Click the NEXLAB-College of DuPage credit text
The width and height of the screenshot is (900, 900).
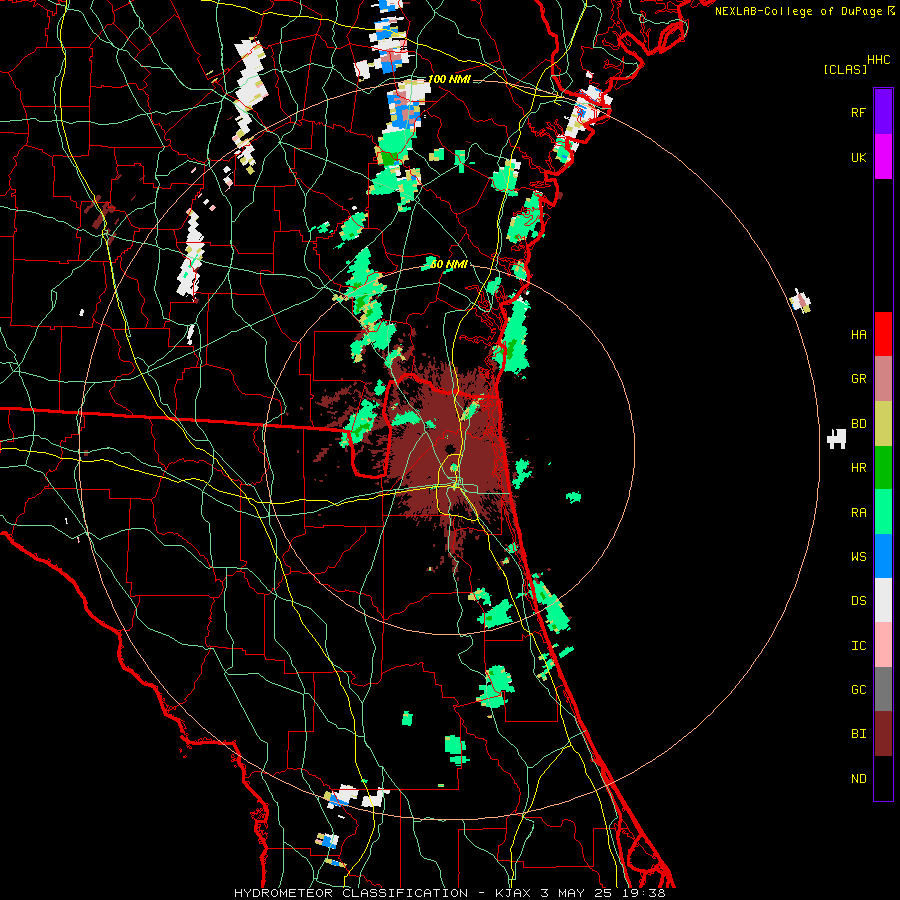point(798,11)
